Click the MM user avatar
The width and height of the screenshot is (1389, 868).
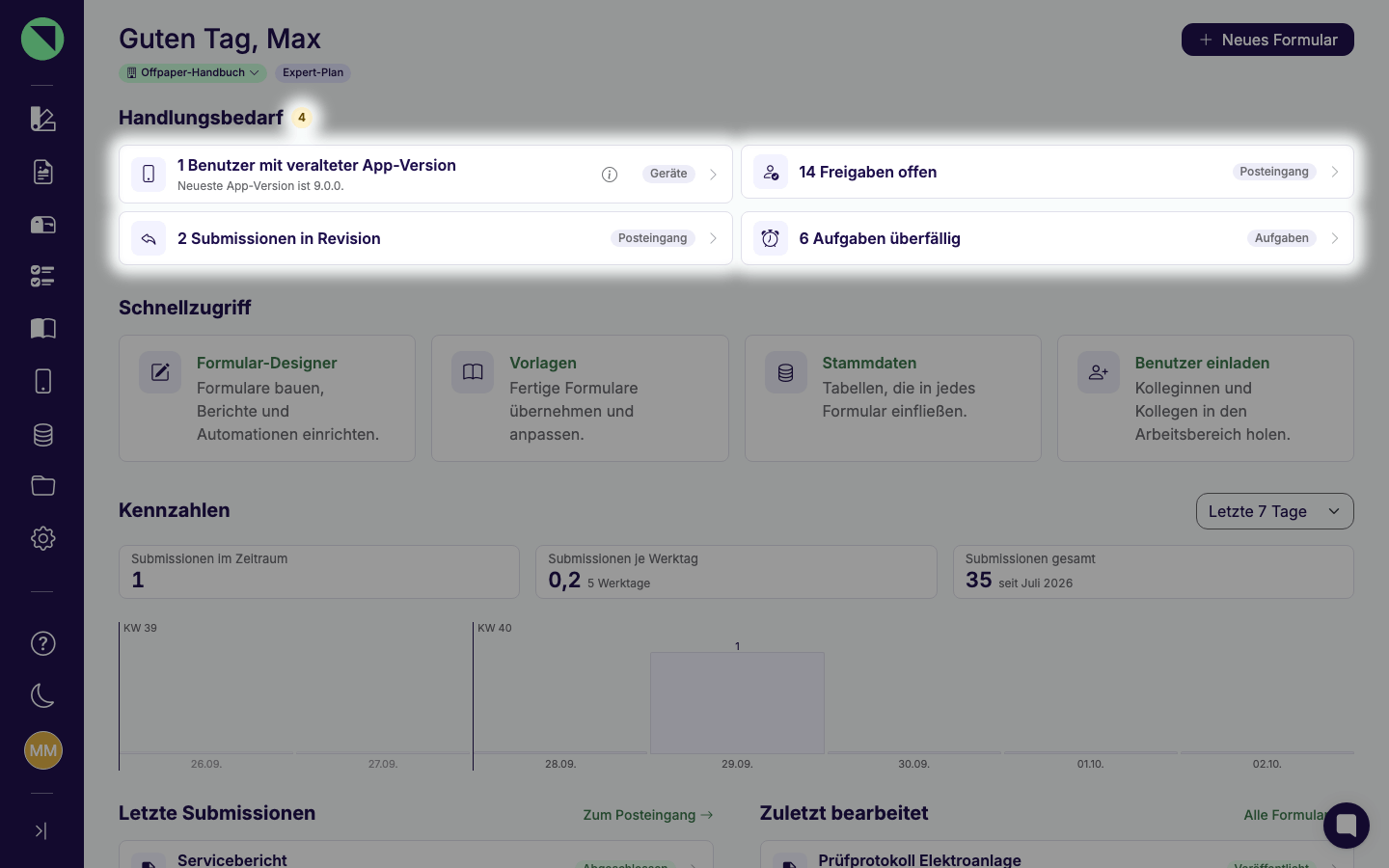point(42,750)
